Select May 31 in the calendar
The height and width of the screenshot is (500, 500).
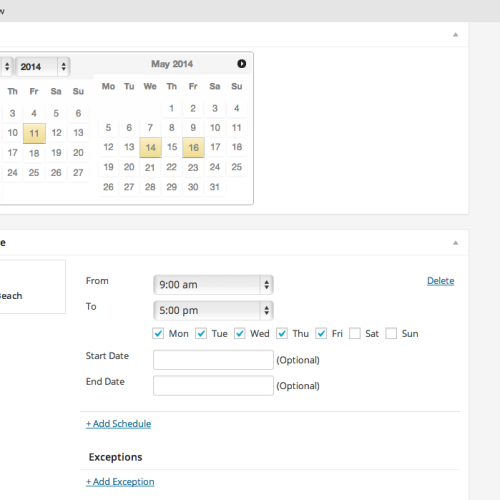coord(215,187)
